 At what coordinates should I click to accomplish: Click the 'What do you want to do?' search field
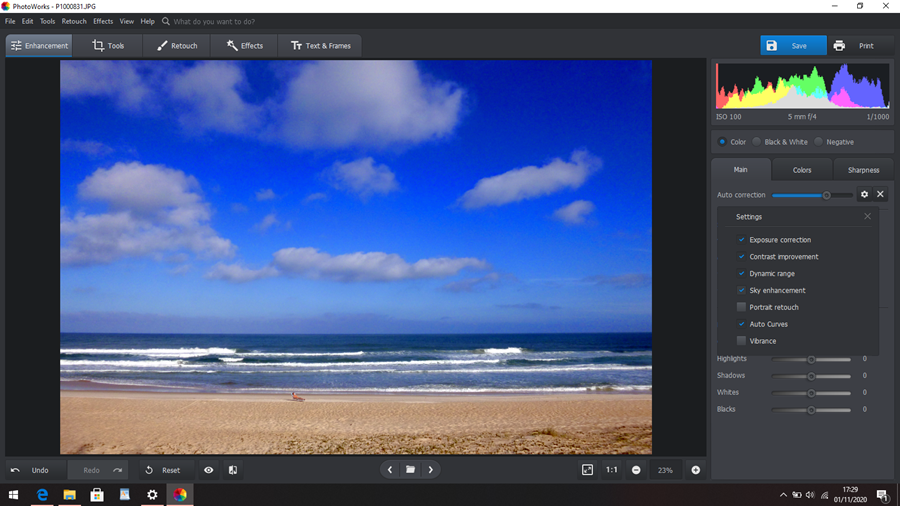tap(214, 21)
